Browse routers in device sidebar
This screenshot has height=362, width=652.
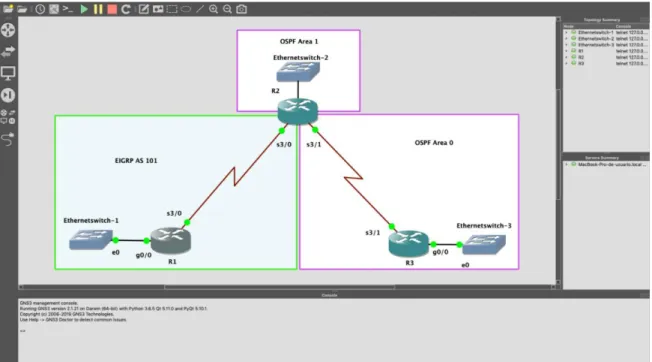point(8,30)
